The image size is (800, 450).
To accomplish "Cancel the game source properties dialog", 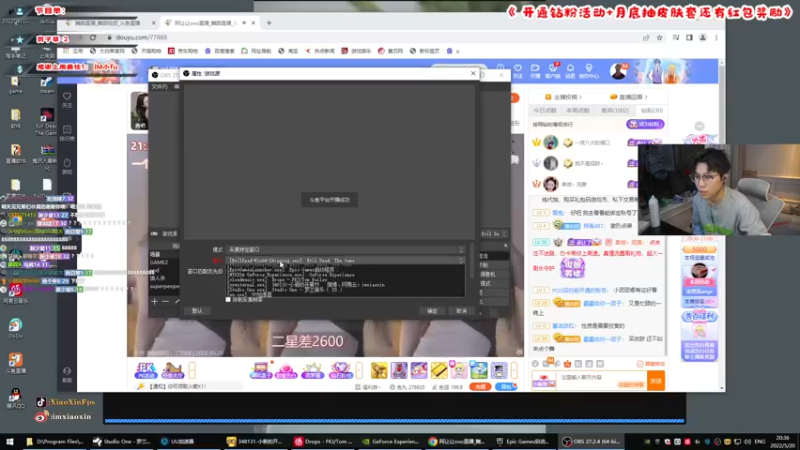I will (x=461, y=311).
